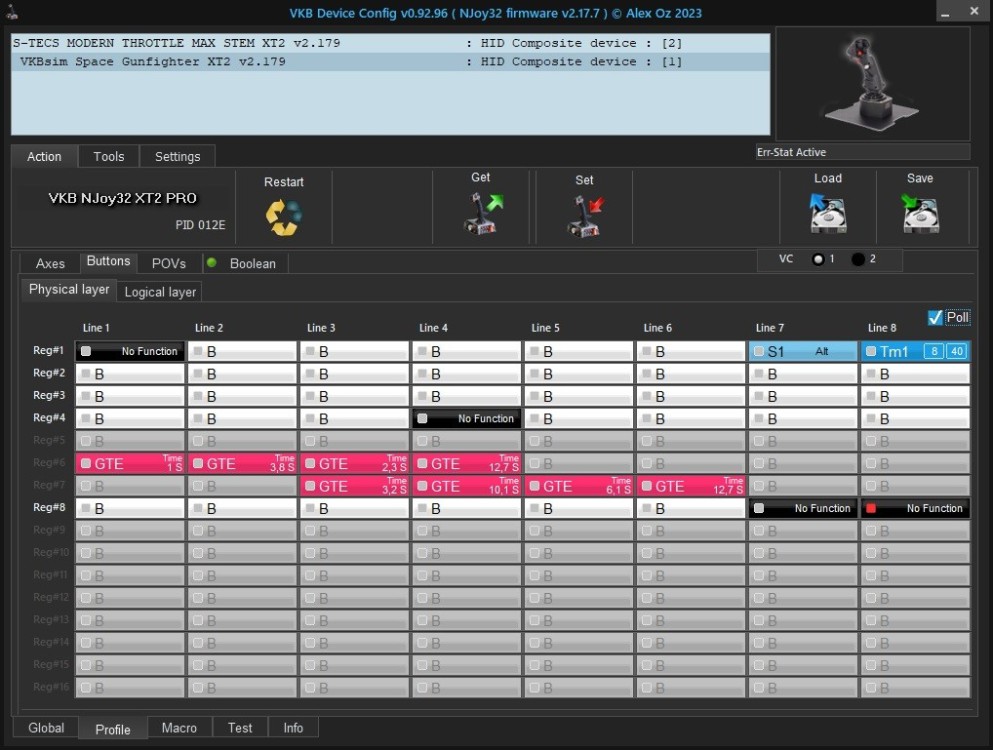
Task: Close the VKB Device Config window
Action: click(x=974, y=11)
